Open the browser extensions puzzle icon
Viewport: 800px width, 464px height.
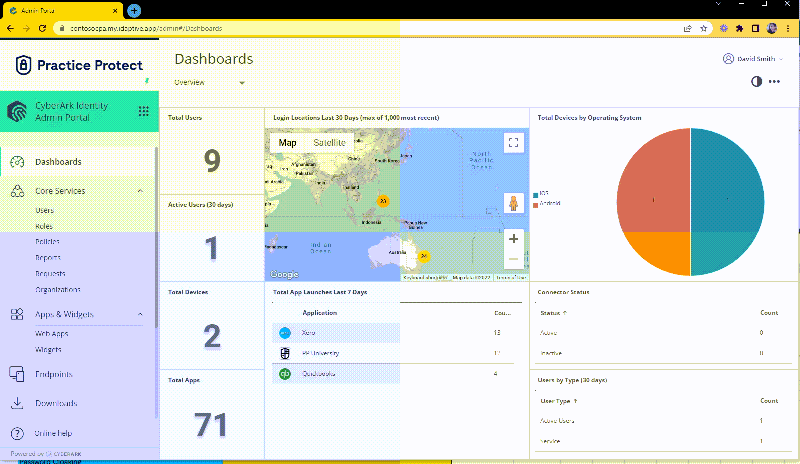pos(739,29)
